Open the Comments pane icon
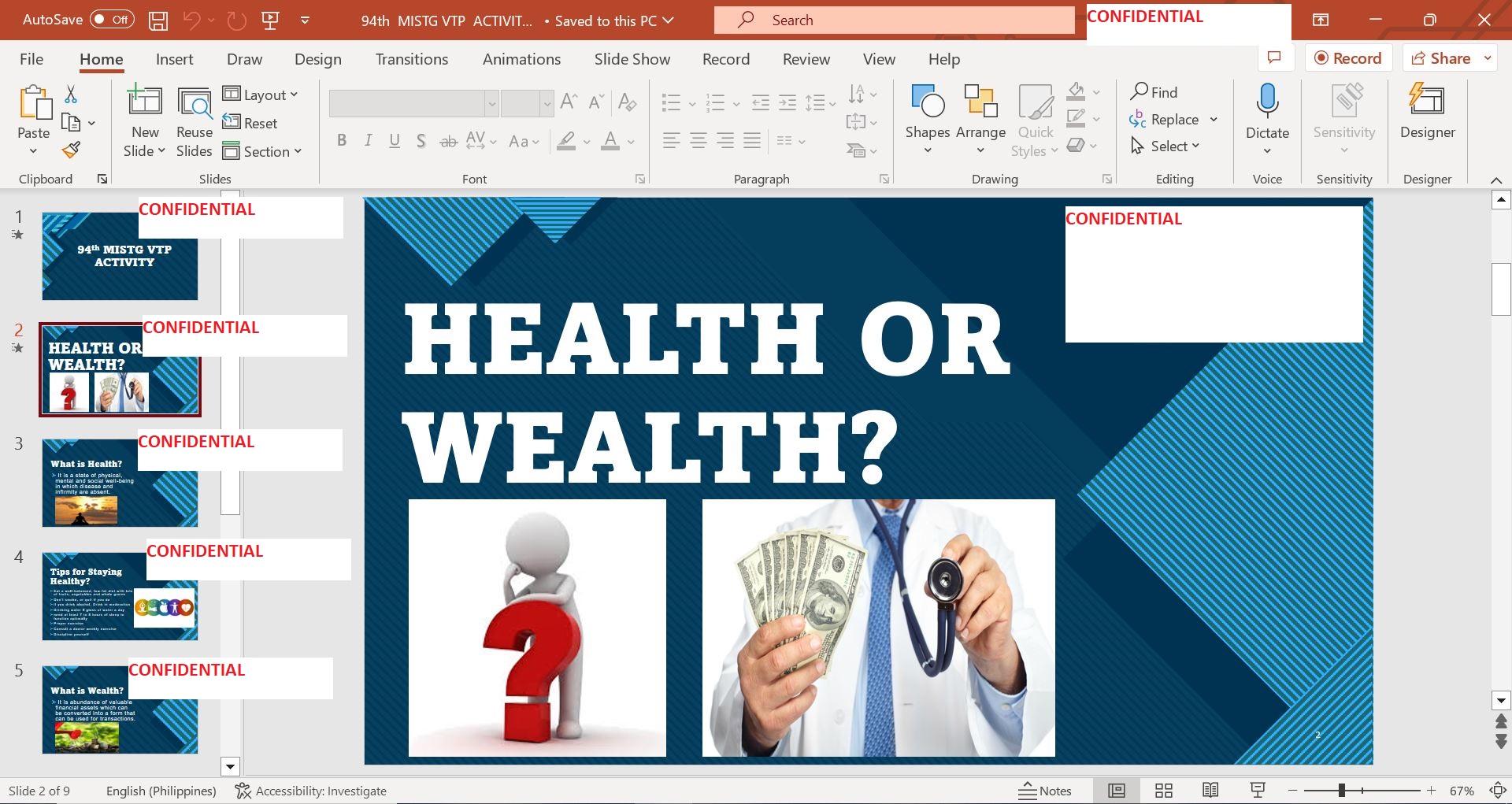The height and width of the screenshot is (804, 1512). 1275,57
